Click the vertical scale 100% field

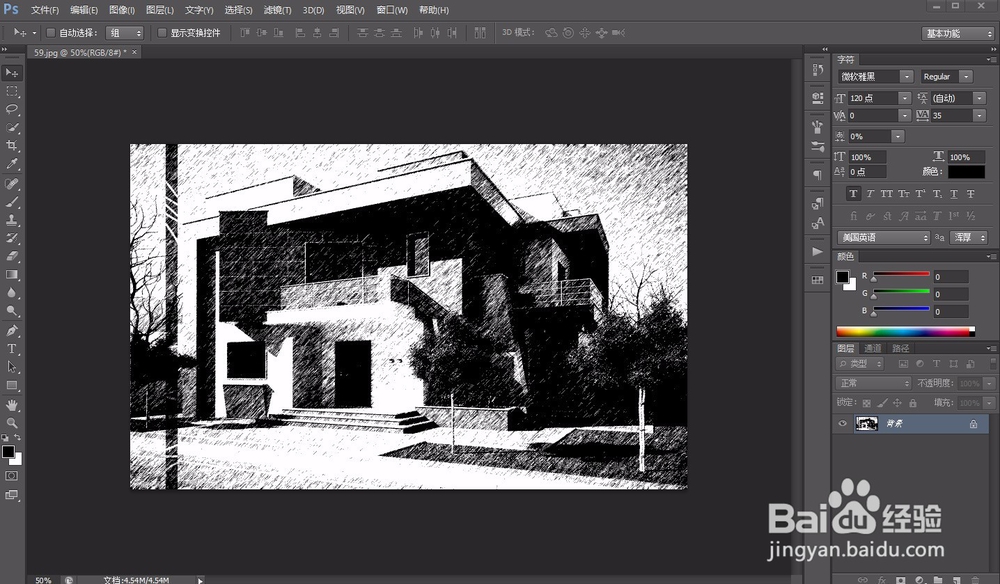coord(867,157)
